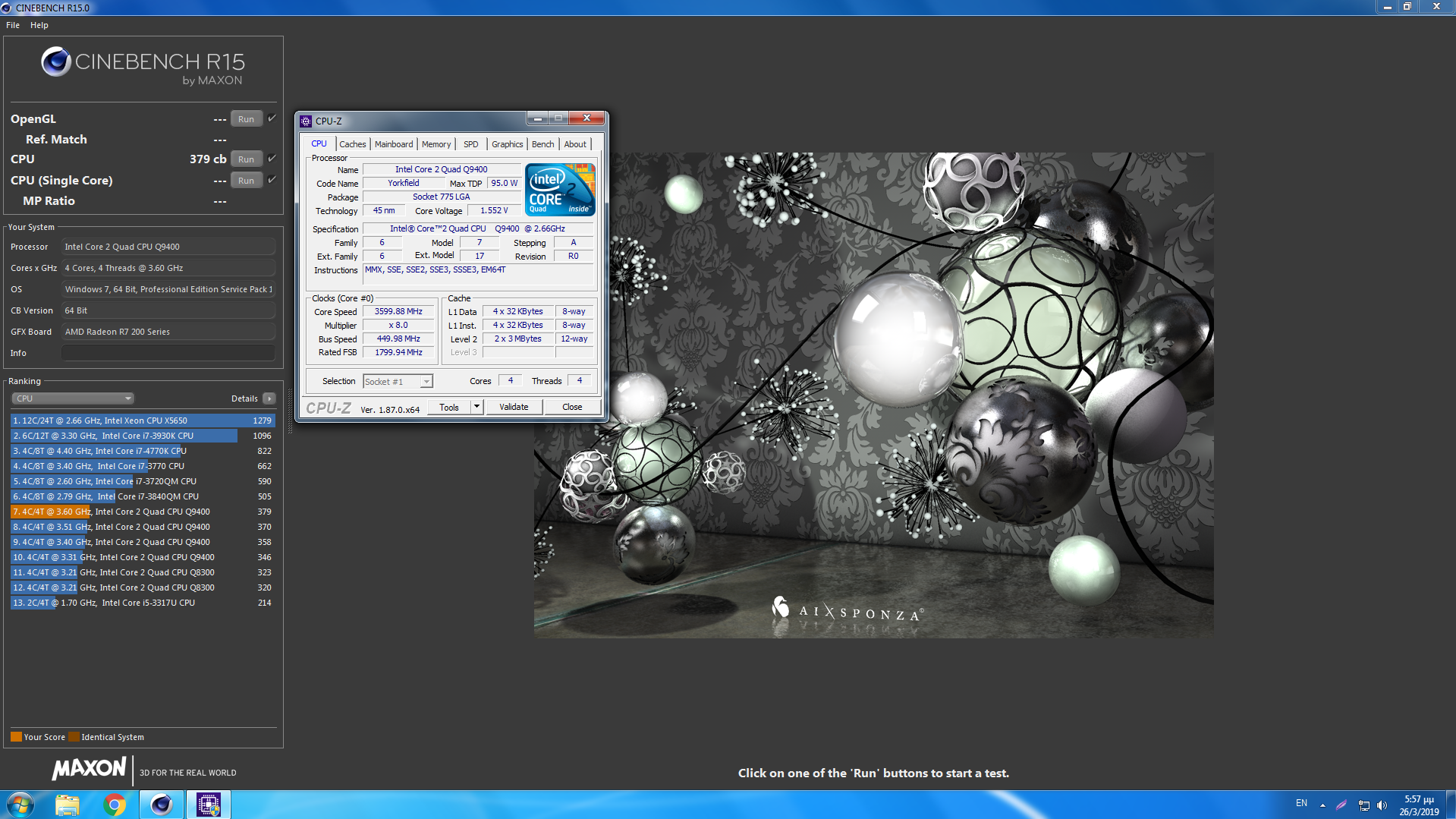Select ranking entry Q8300 scoring 320
1456x819 pixels.
(143, 587)
